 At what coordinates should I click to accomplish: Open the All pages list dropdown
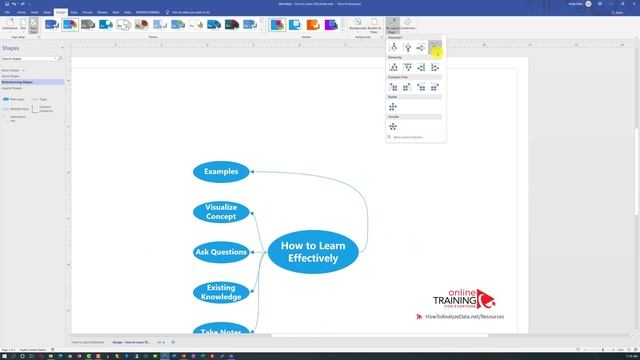[x=161, y=342]
